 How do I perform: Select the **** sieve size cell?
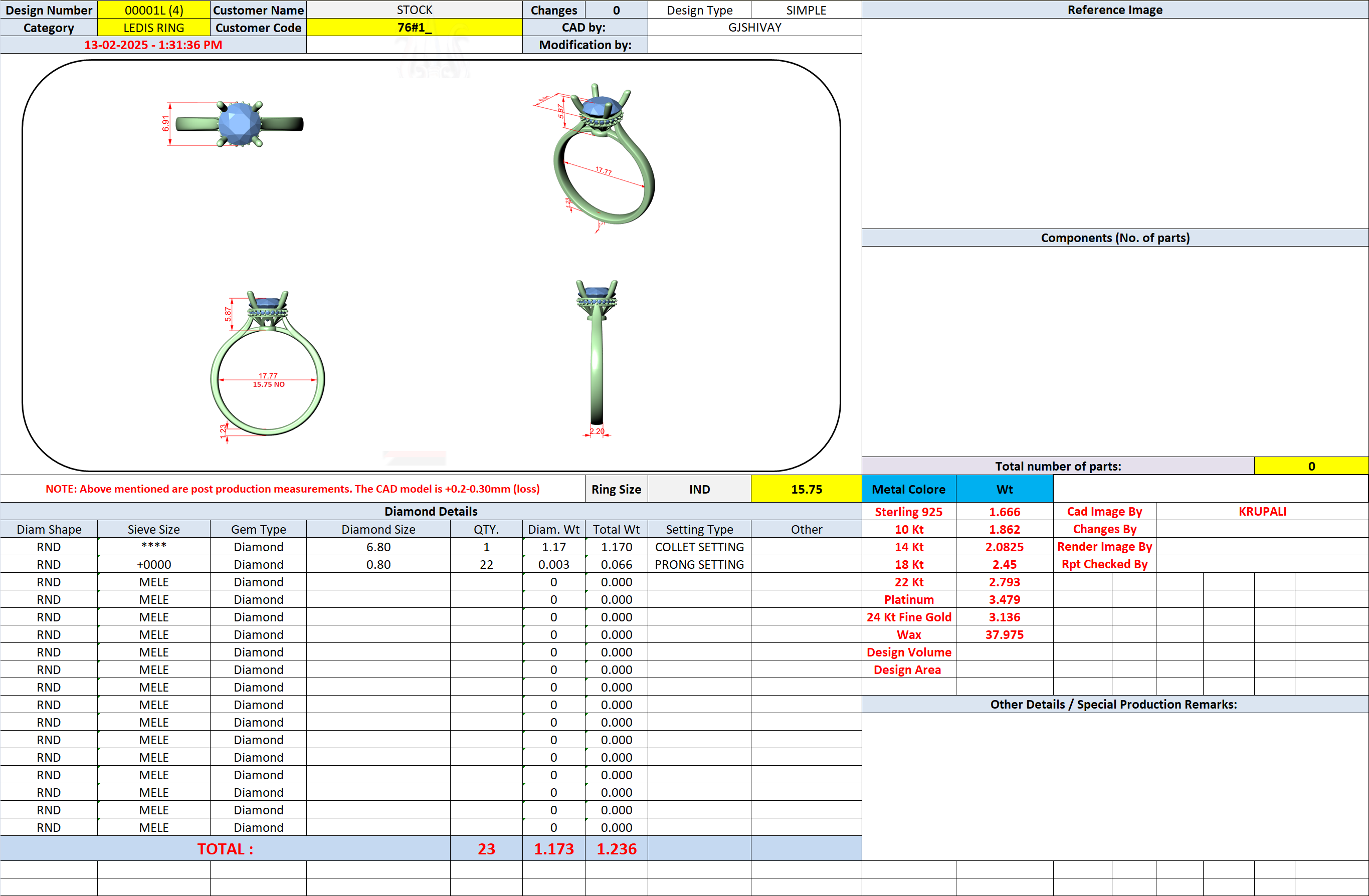(153, 546)
